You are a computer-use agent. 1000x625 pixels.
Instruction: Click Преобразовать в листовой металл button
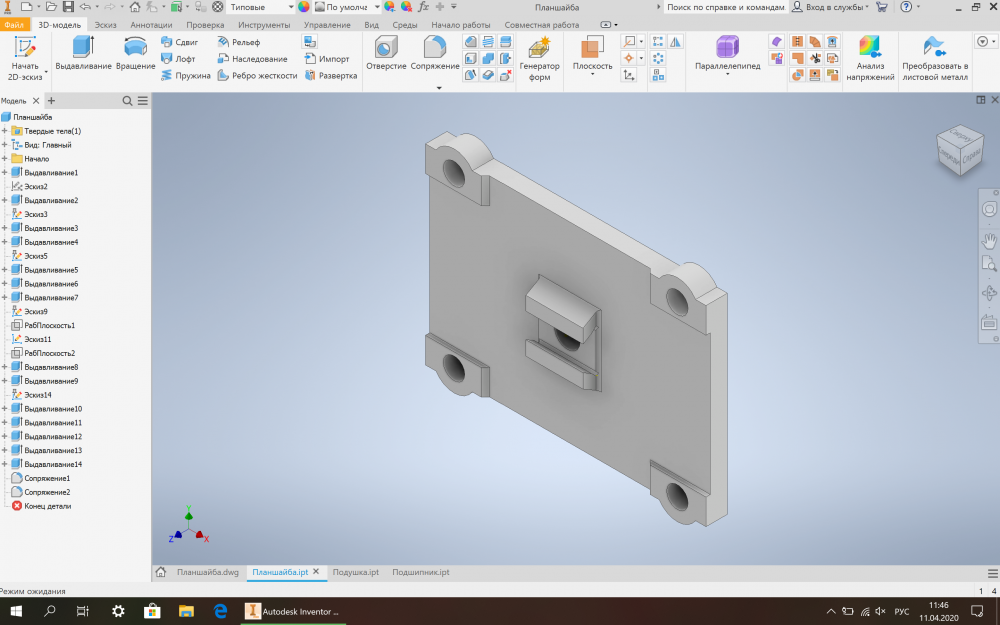pos(934,58)
